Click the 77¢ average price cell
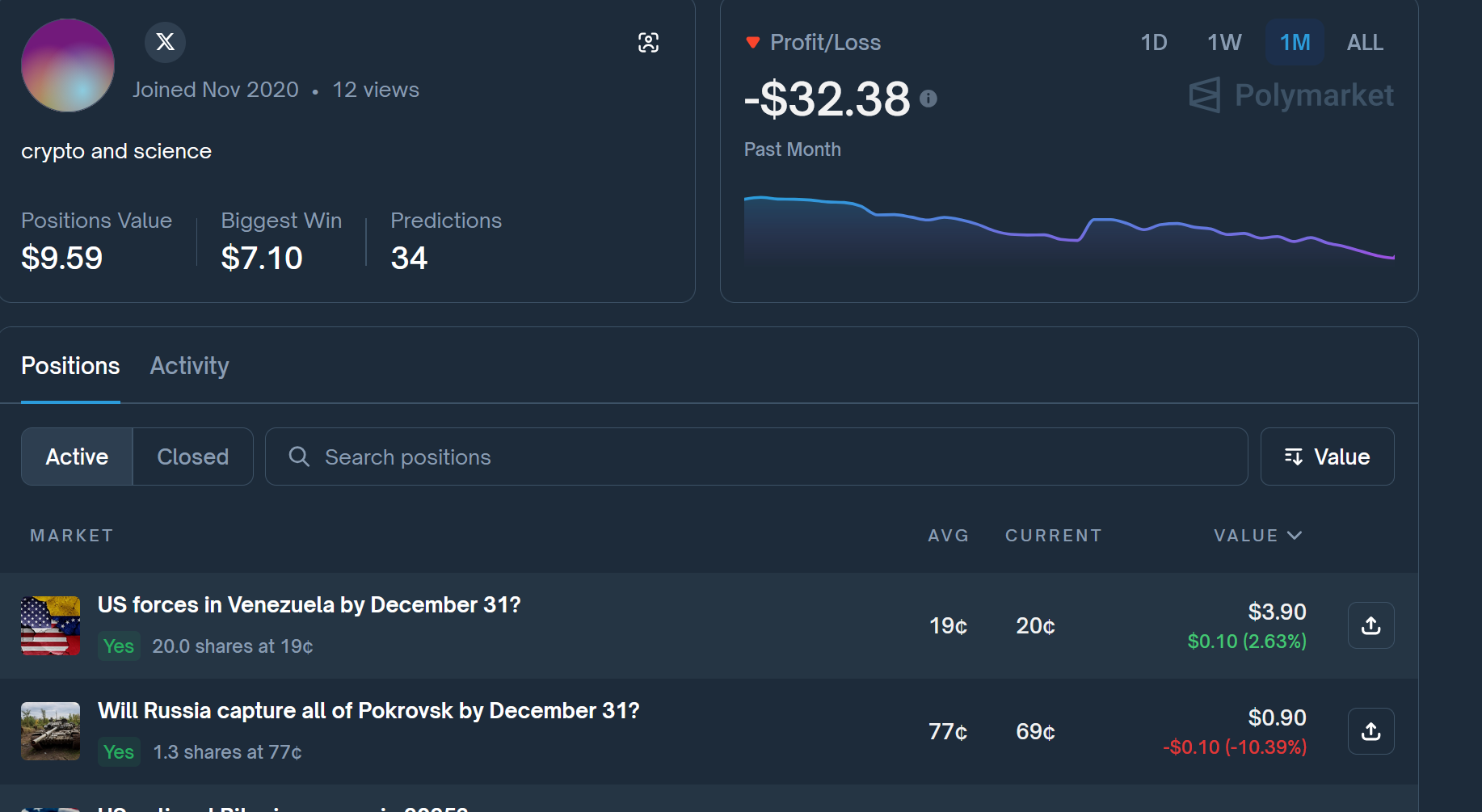 tap(948, 731)
